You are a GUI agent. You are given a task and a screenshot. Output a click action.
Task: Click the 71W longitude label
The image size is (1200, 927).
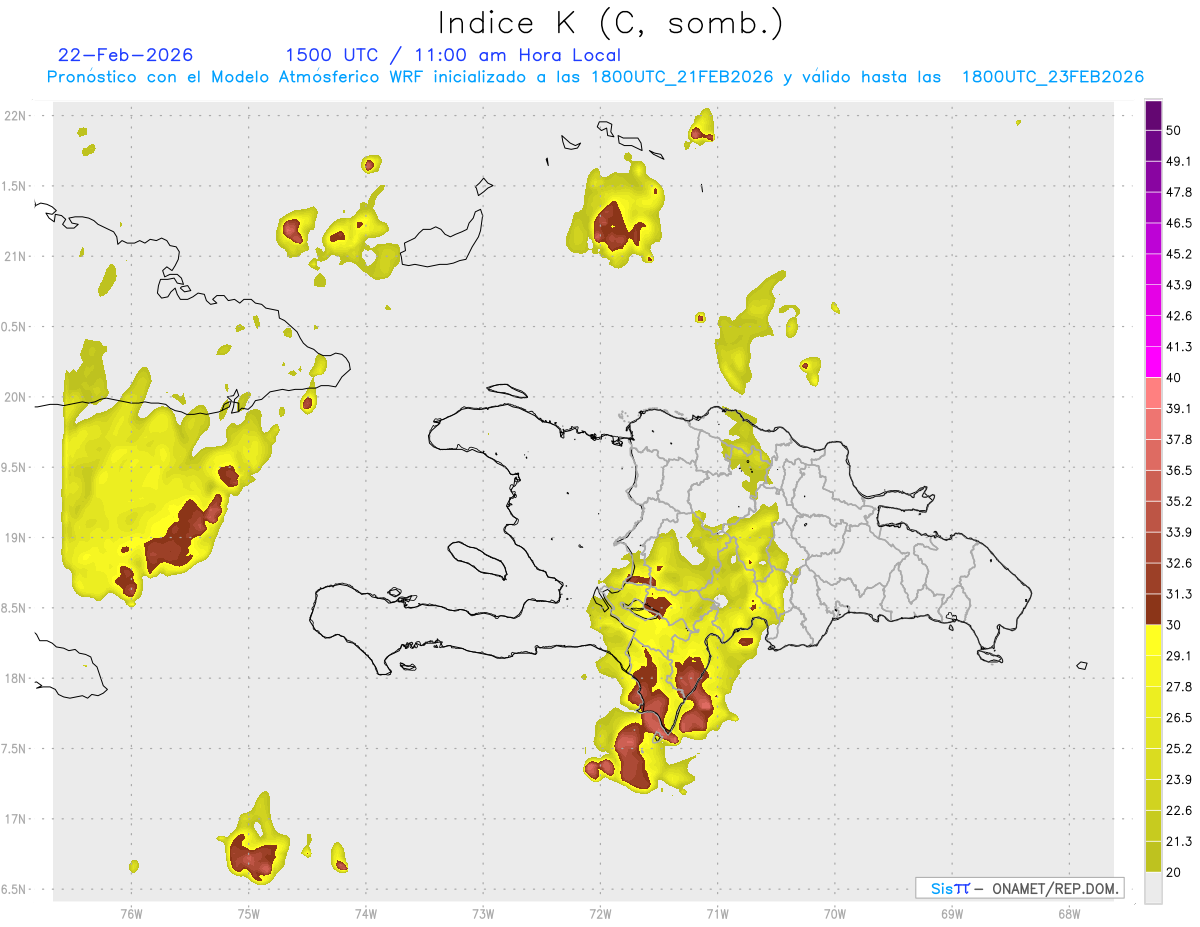(x=717, y=914)
